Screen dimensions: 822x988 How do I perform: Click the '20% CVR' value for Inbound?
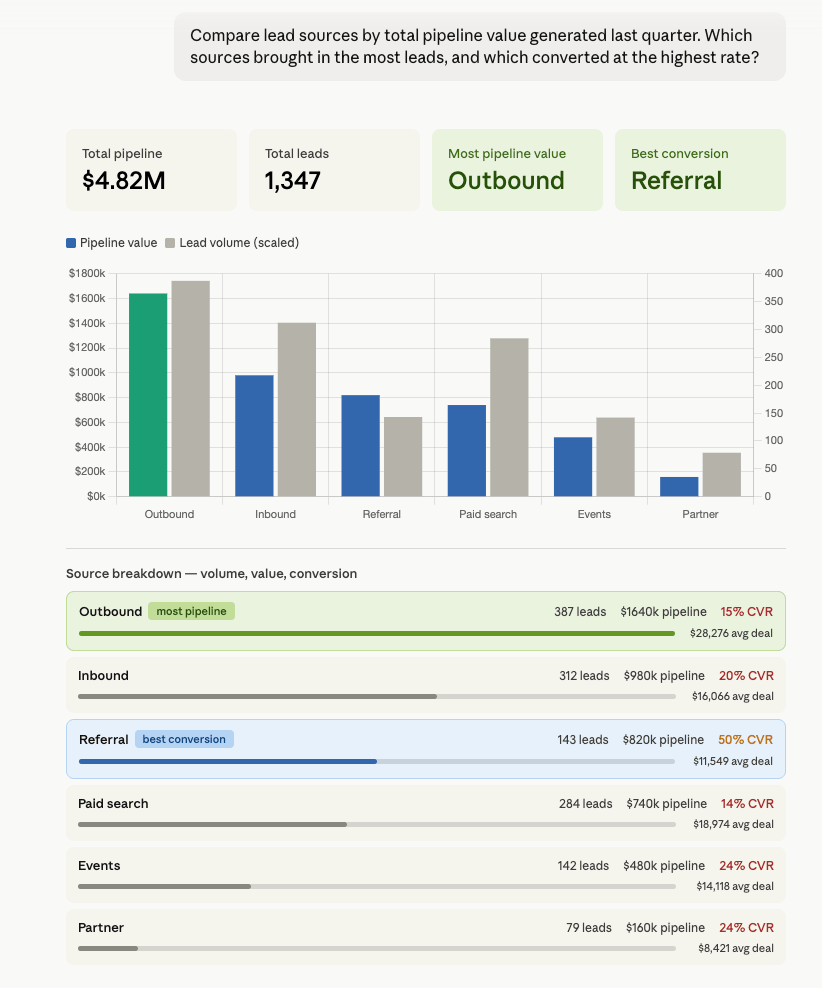(x=746, y=675)
